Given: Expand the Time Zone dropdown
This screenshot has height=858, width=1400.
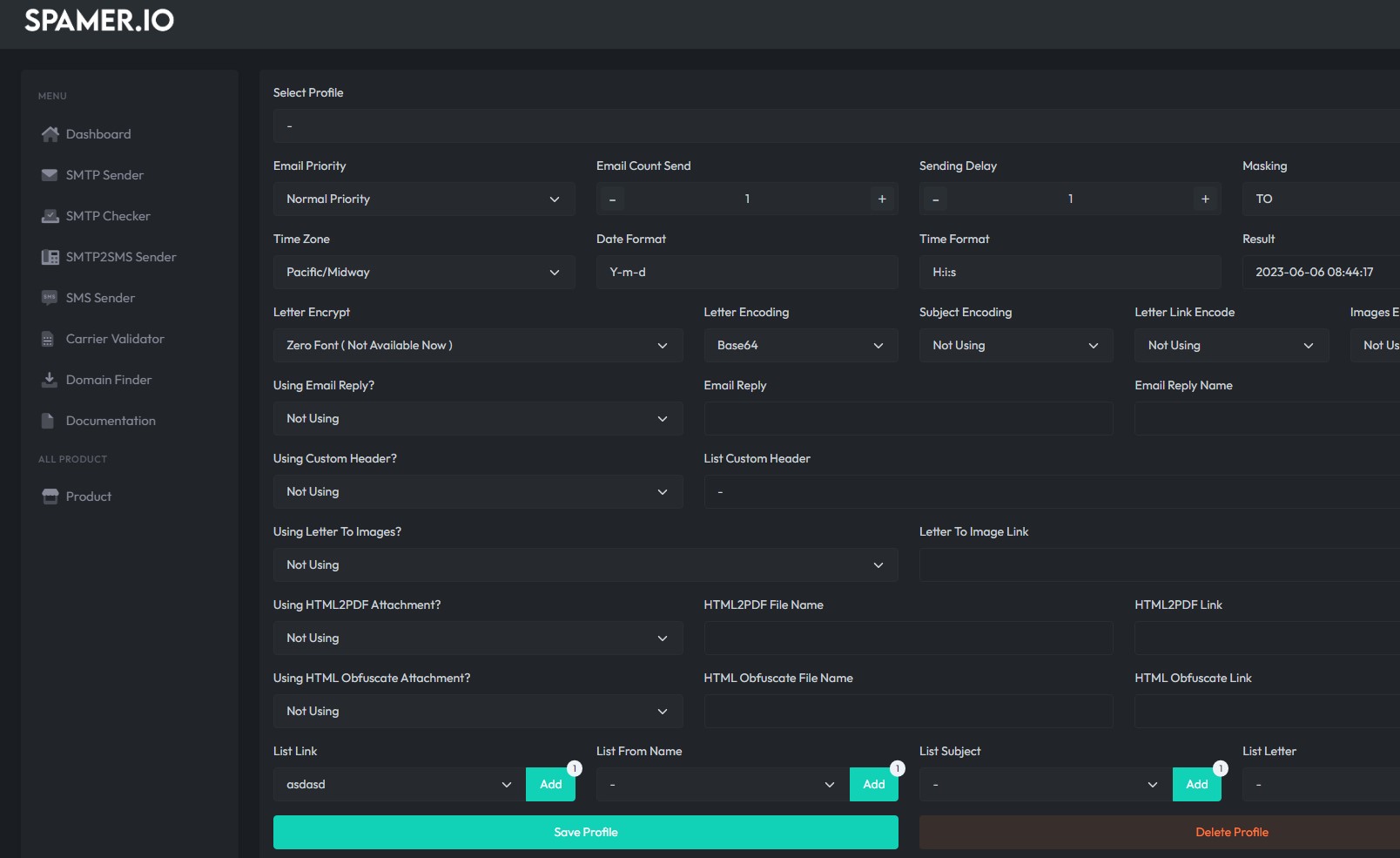Looking at the screenshot, I should pos(423,273).
